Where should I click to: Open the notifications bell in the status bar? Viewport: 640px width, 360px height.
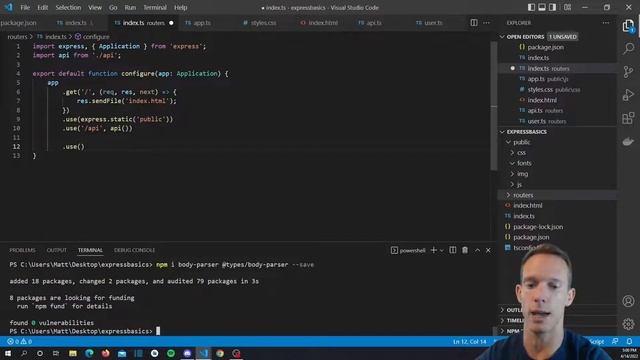tap(629, 341)
